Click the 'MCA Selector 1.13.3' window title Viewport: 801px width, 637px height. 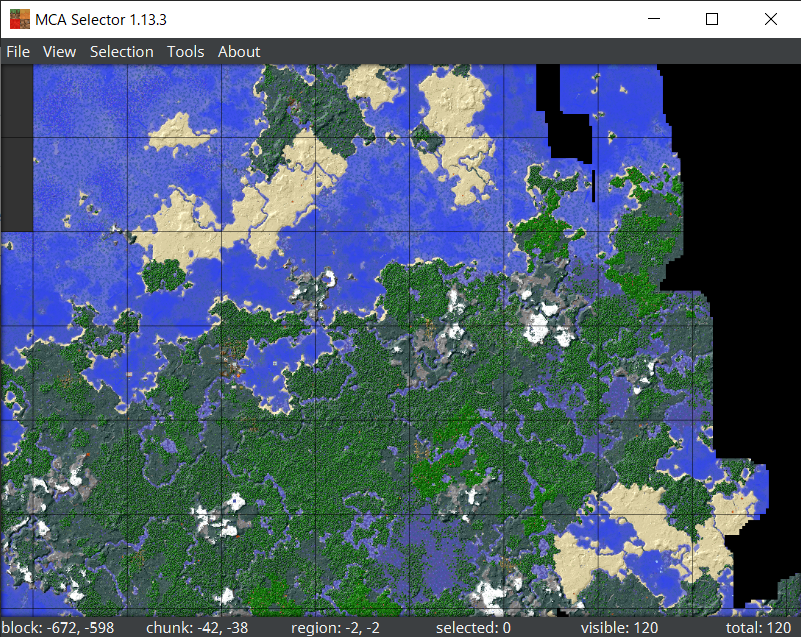[x=101, y=20]
